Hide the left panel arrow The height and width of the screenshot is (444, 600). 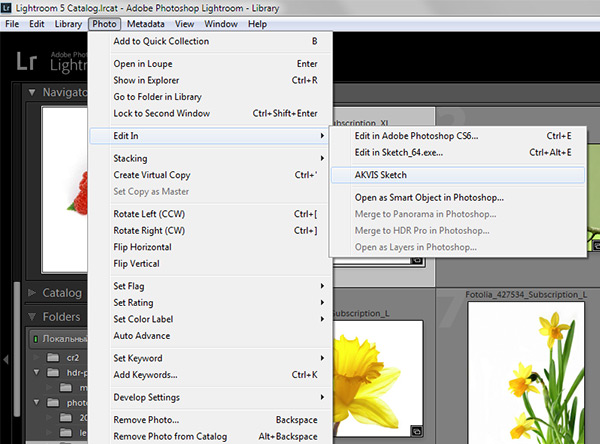pos(5,359)
